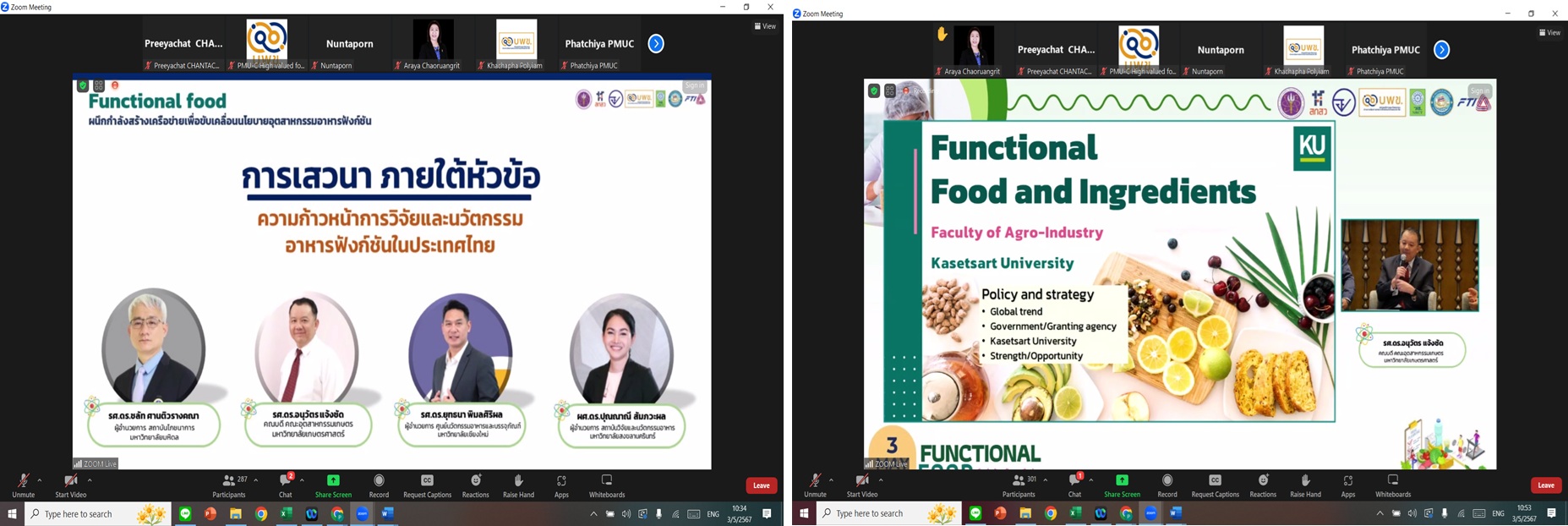This screenshot has width=1568, height=526.
Task: Click green encryption shield in right window
Action: pyautogui.click(x=874, y=90)
